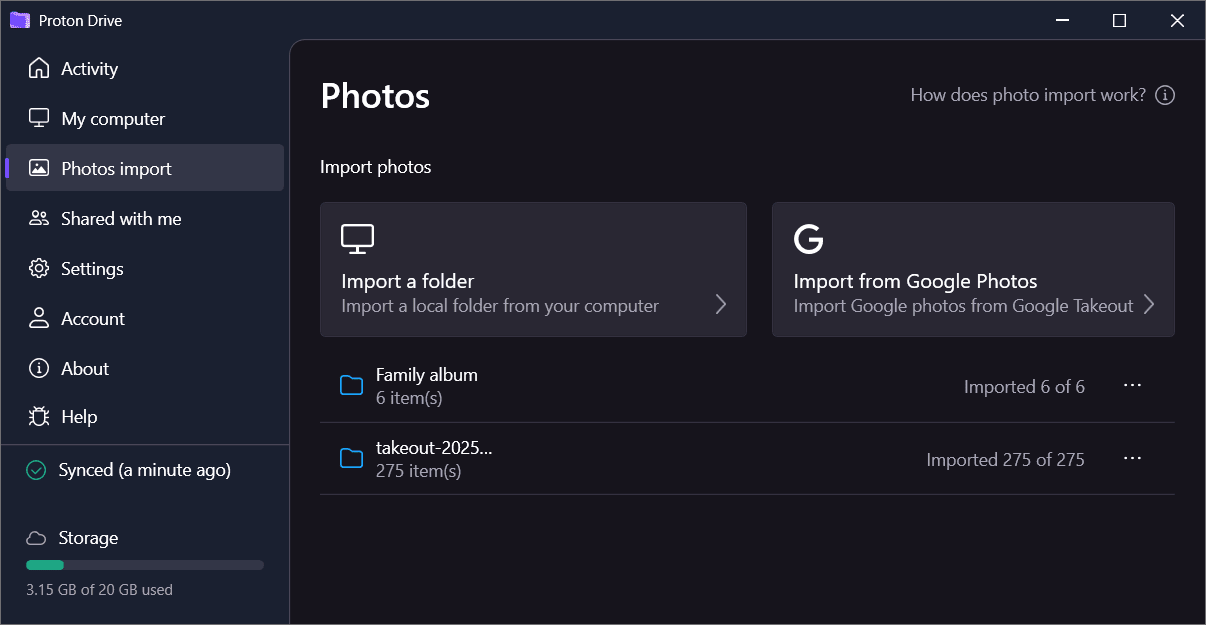The height and width of the screenshot is (625, 1206).
Task: Click the chevron on Import a folder
Action: 721,305
